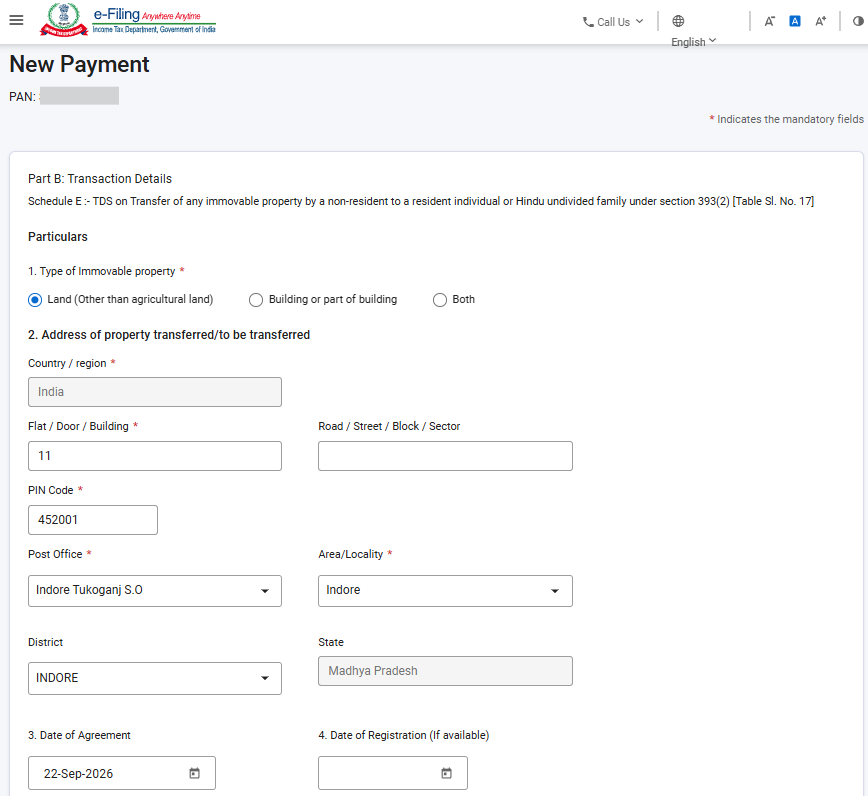
Task: Open the Date of Agreement calendar icon
Action: pyautogui.click(x=194, y=773)
